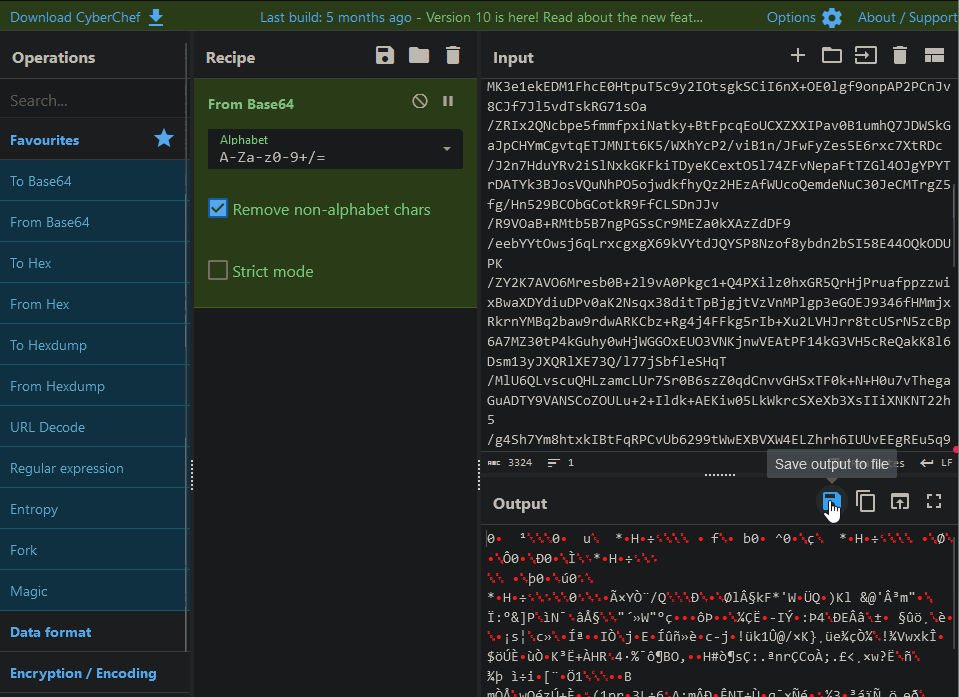Open a folder as input
Viewport: 959px width, 697px height.
[x=832, y=56]
